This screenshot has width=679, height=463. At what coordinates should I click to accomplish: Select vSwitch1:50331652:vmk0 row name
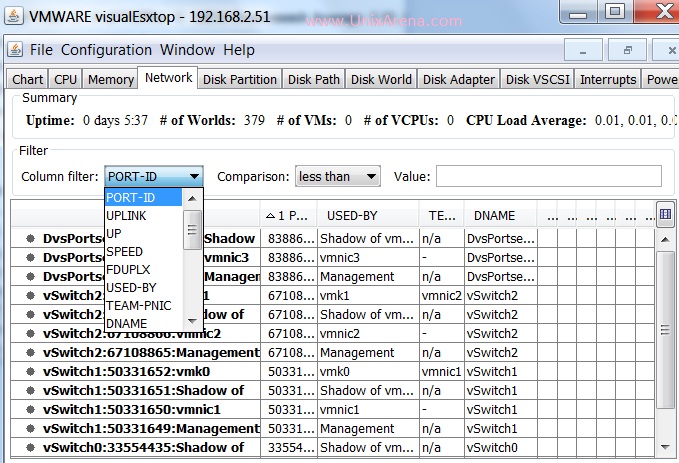pos(126,372)
